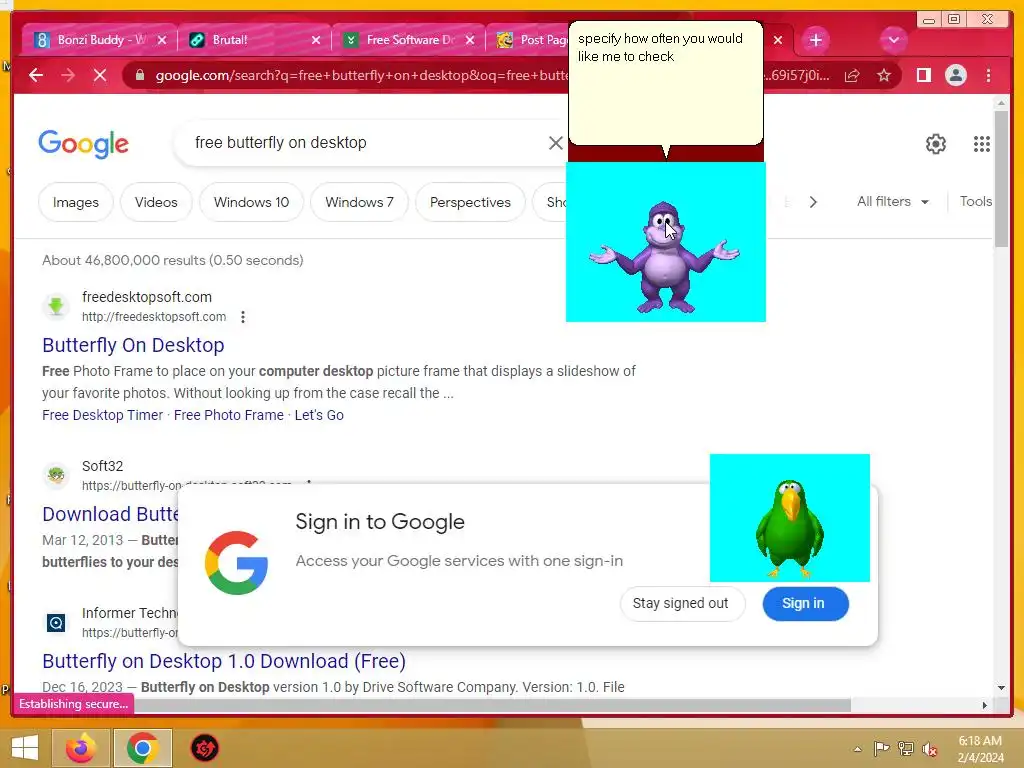1024x768 pixels.
Task: Open the Free Desktop Timer sitelink
Action: (103, 415)
